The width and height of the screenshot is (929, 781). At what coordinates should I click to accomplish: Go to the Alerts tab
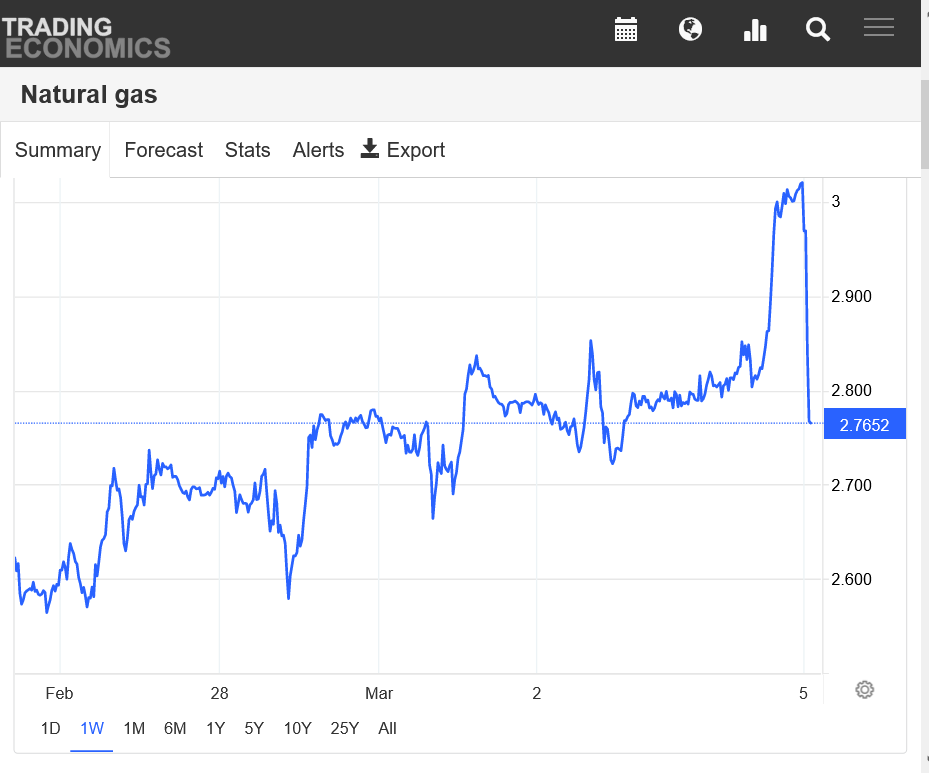tap(318, 150)
